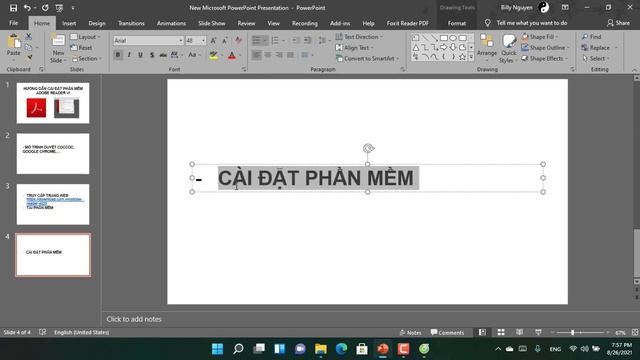This screenshot has width=640, height=360.
Task: Open Shape Outline options
Action: (x=545, y=48)
